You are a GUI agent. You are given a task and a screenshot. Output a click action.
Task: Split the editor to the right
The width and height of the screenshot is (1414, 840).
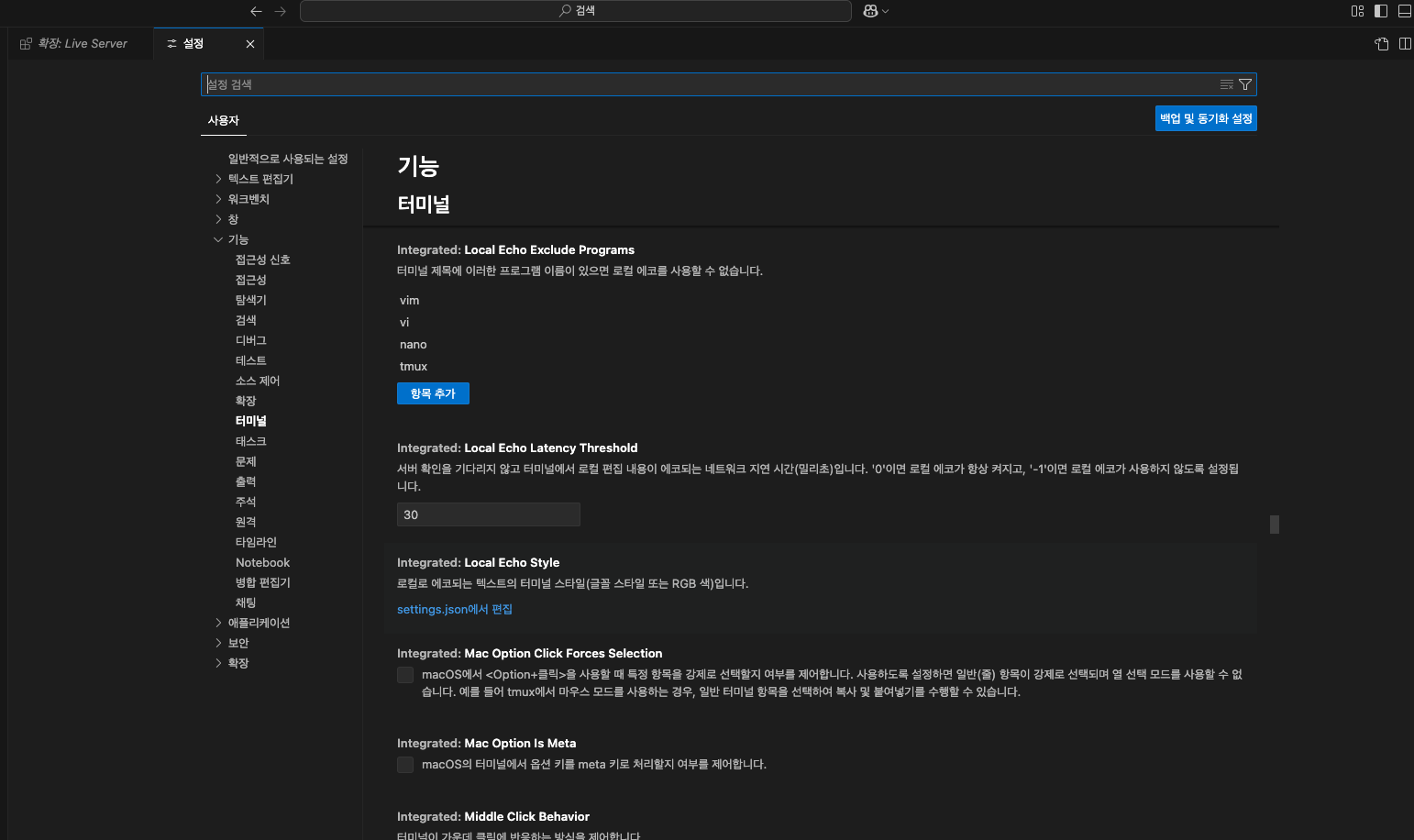click(x=1405, y=44)
